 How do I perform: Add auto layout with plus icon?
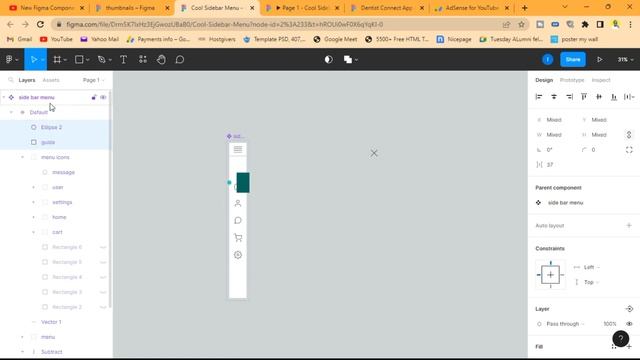coord(629,225)
